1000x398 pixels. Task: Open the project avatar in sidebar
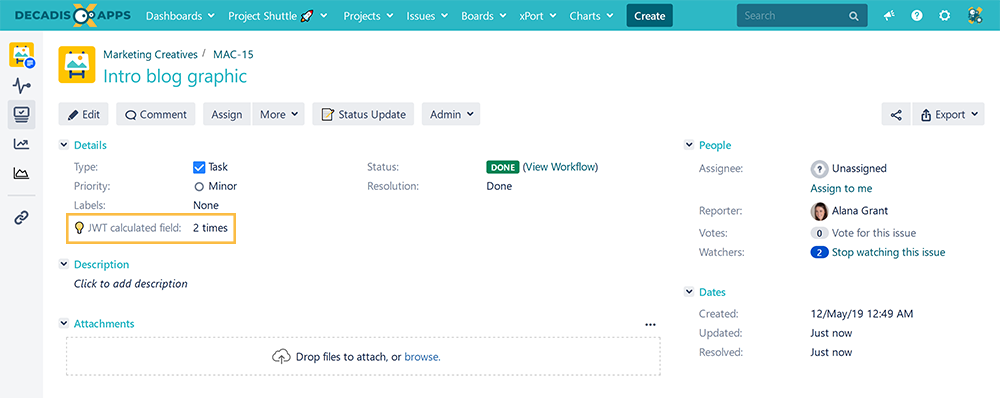[22, 55]
